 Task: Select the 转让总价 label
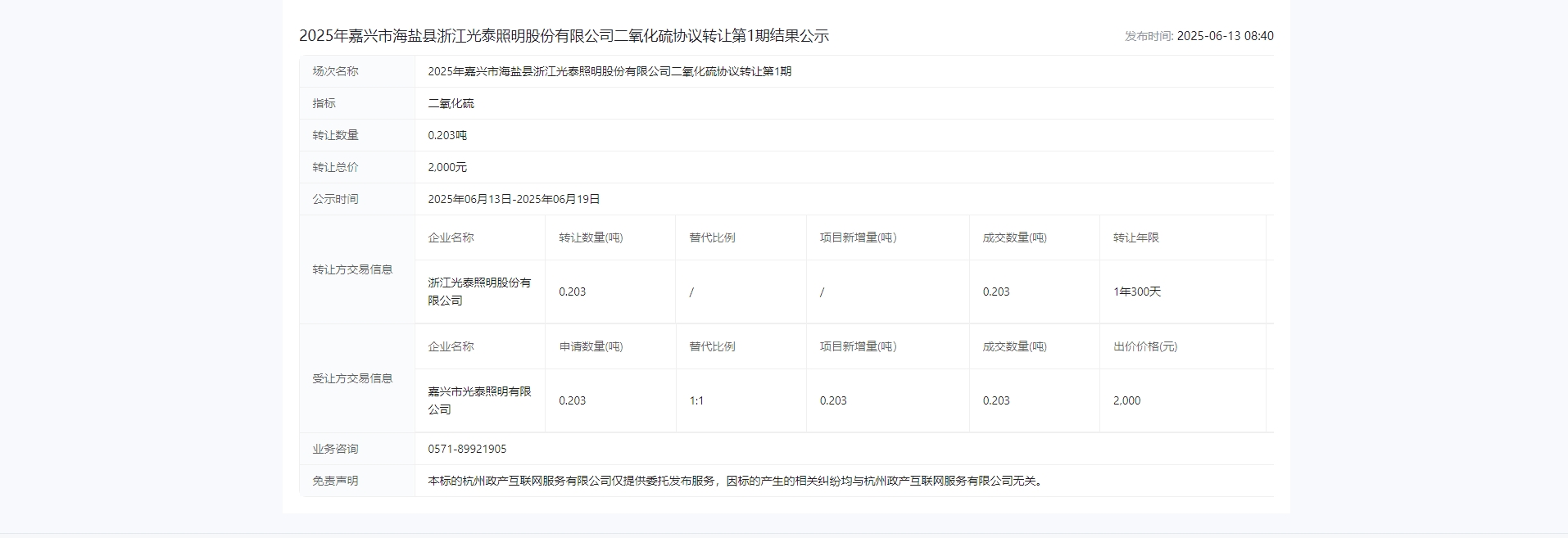(x=335, y=167)
